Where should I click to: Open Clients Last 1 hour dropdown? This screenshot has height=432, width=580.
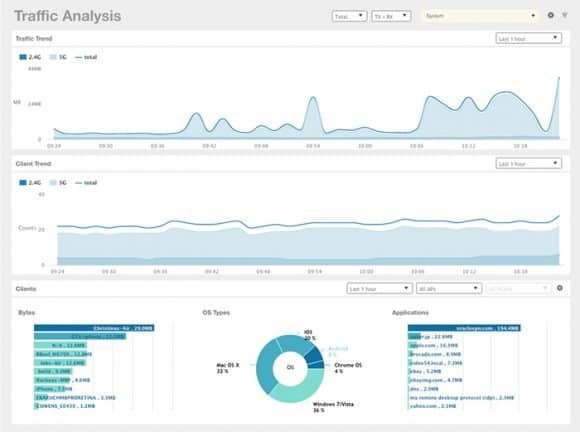tap(380, 288)
